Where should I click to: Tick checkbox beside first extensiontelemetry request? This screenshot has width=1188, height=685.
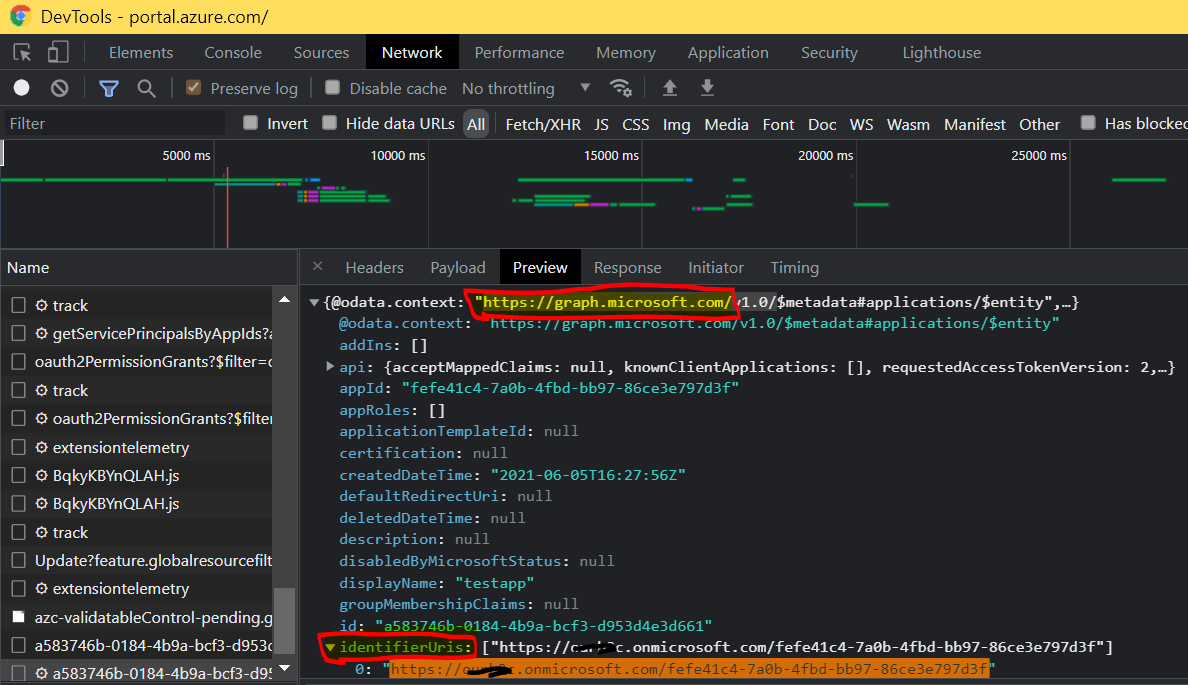click(18, 447)
